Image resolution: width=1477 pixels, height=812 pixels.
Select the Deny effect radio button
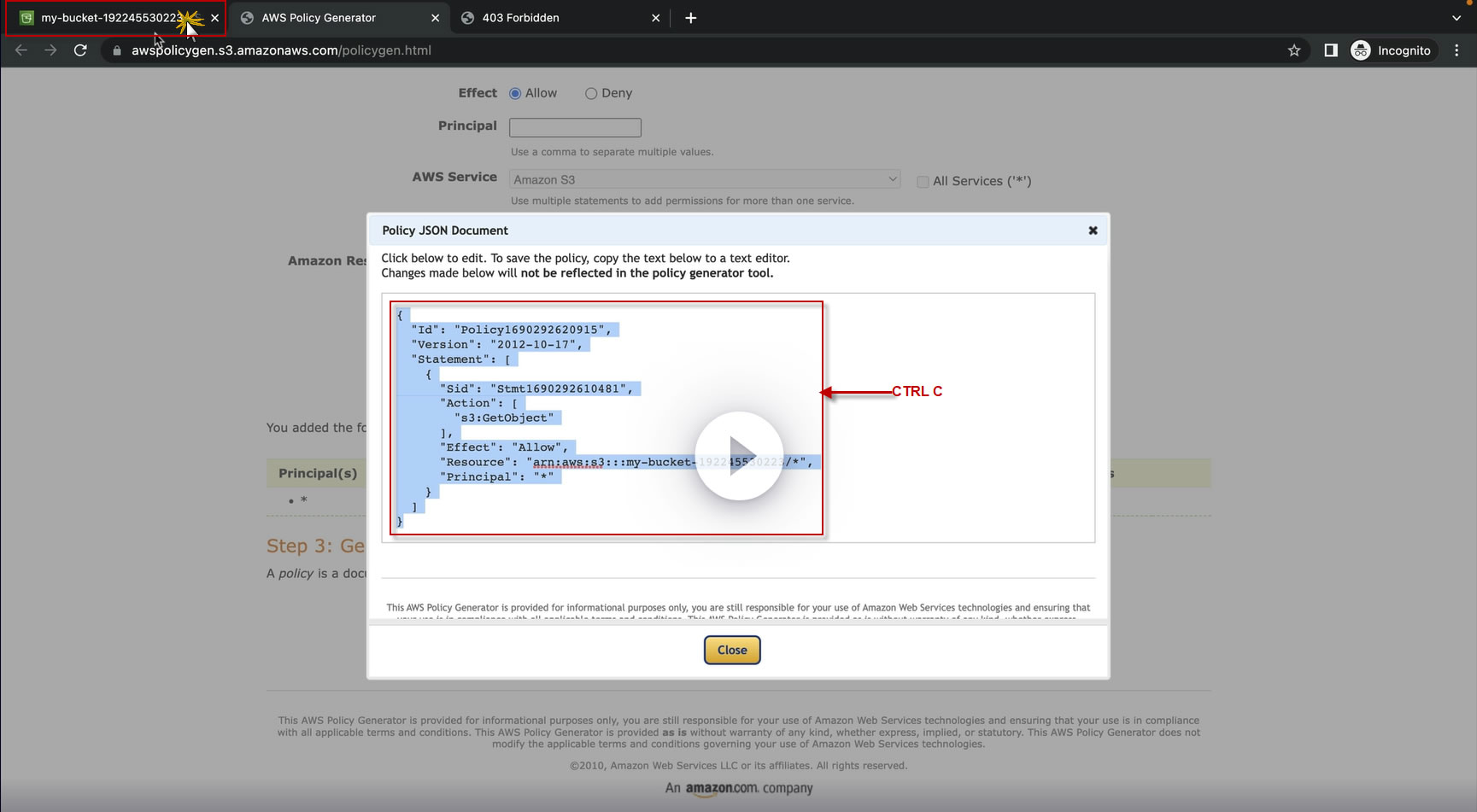(x=591, y=94)
